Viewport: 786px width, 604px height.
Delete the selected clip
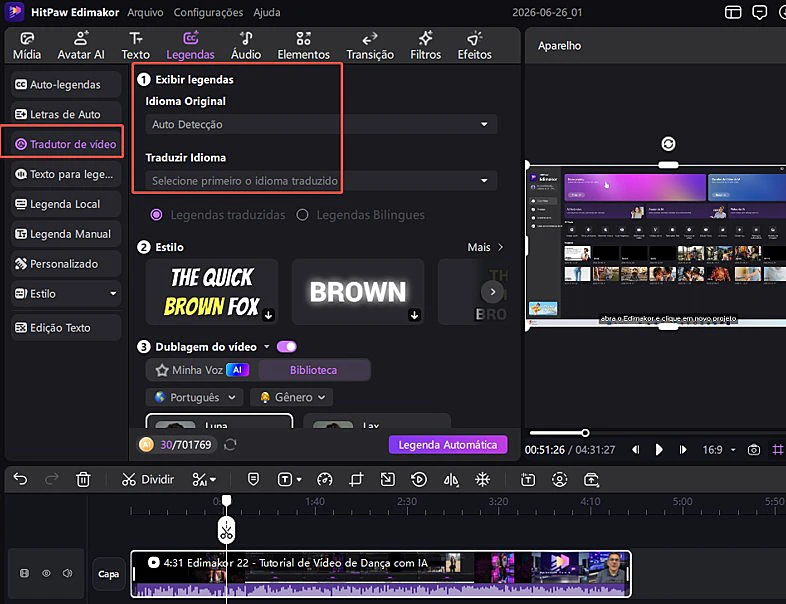click(83, 480)
